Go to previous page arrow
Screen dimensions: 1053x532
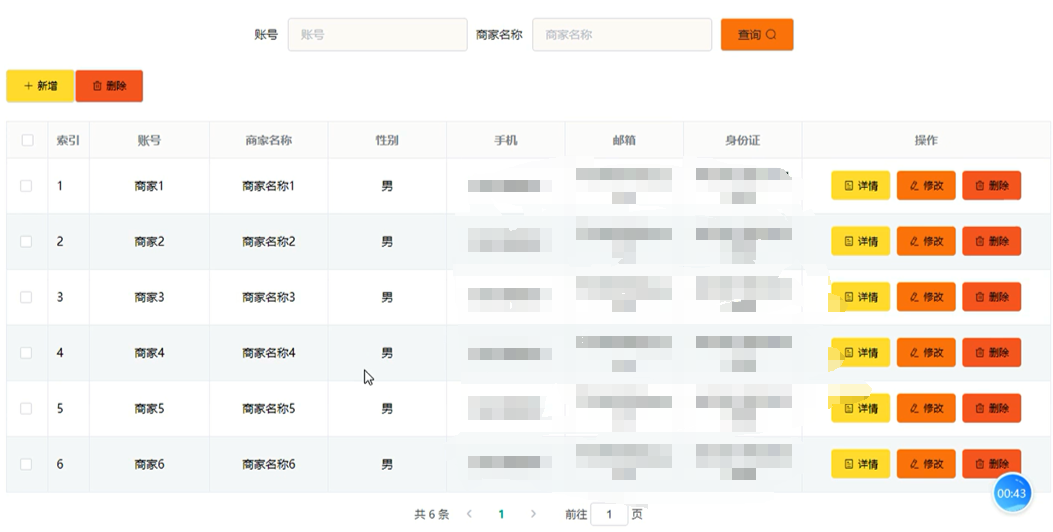coord(469,514)
